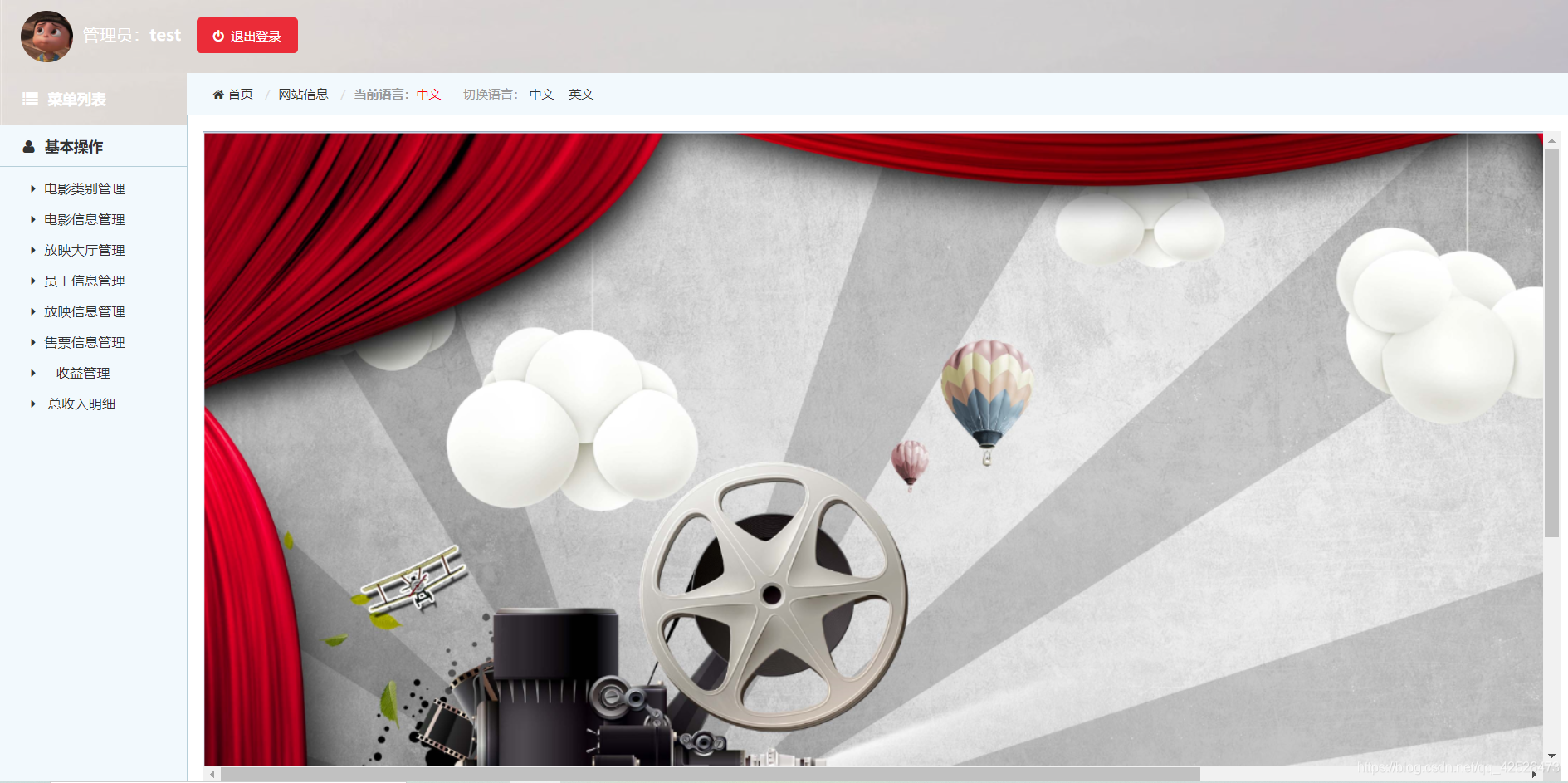
Task: Open the 电影类别管理 menu item
Action: [x=85, y=189]
